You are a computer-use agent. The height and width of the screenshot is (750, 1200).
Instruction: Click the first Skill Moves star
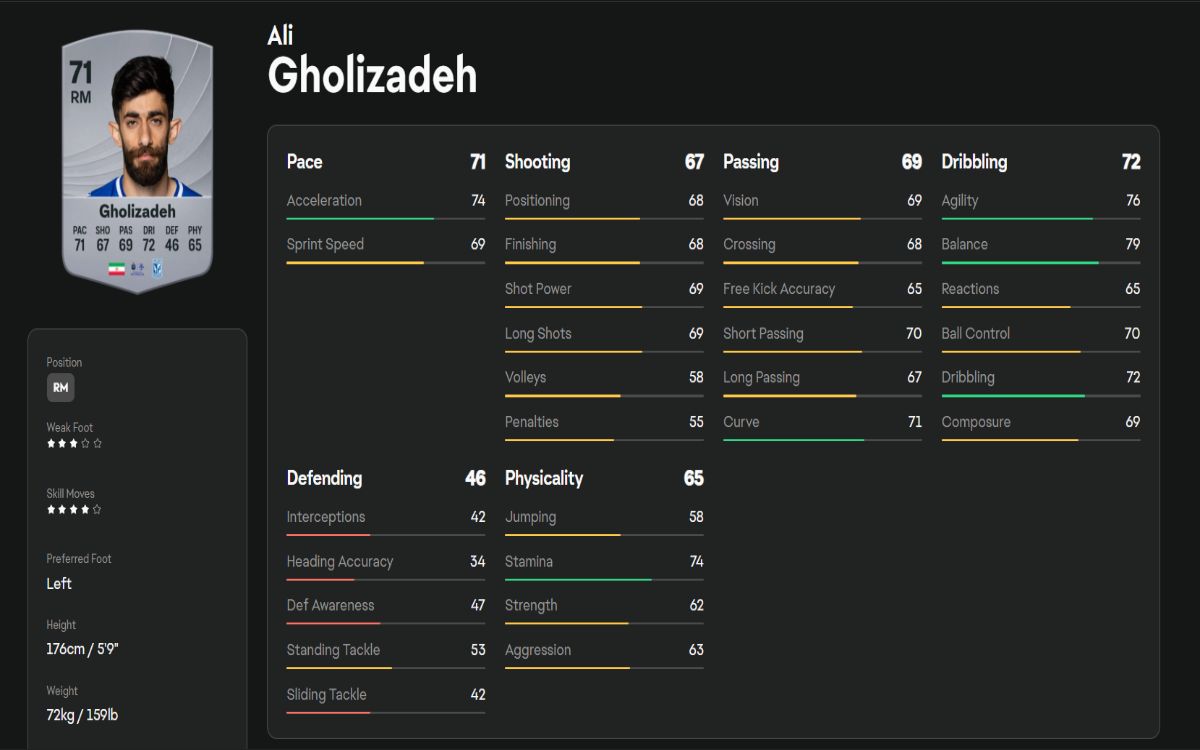[x=51, y=509]
